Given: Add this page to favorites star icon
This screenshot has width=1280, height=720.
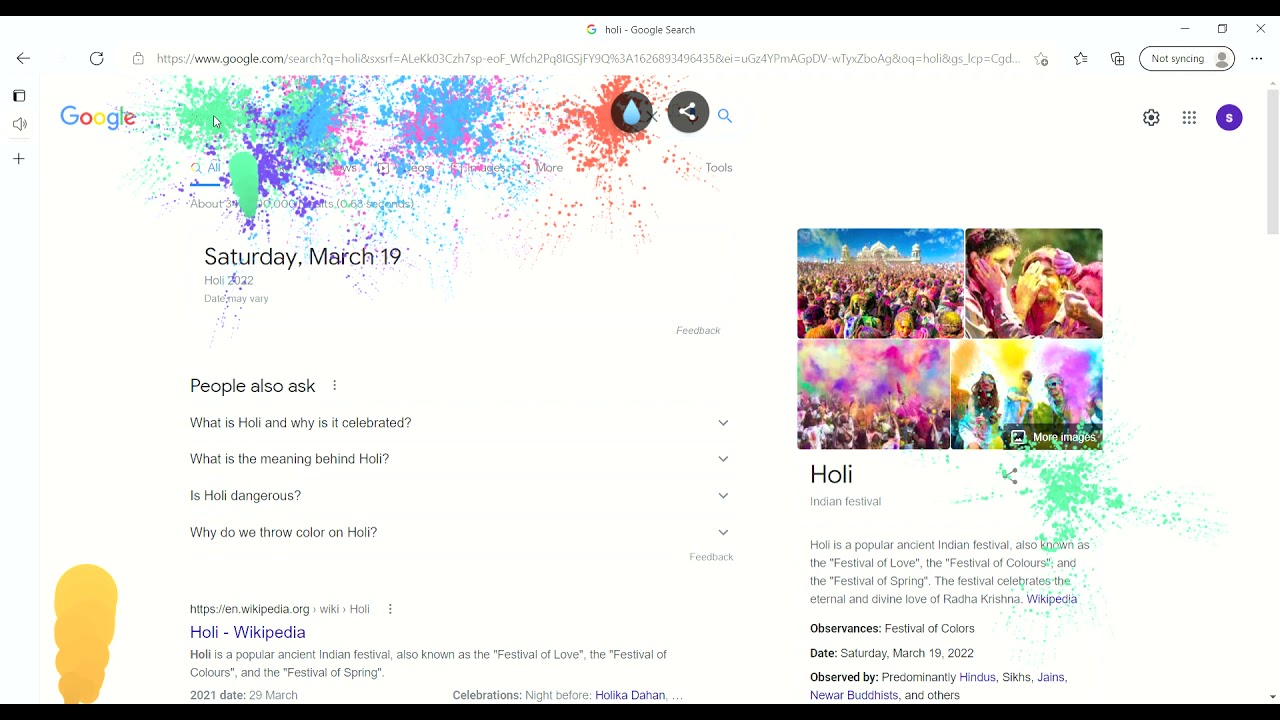Looking at the screenshot, I should 1041,59.
